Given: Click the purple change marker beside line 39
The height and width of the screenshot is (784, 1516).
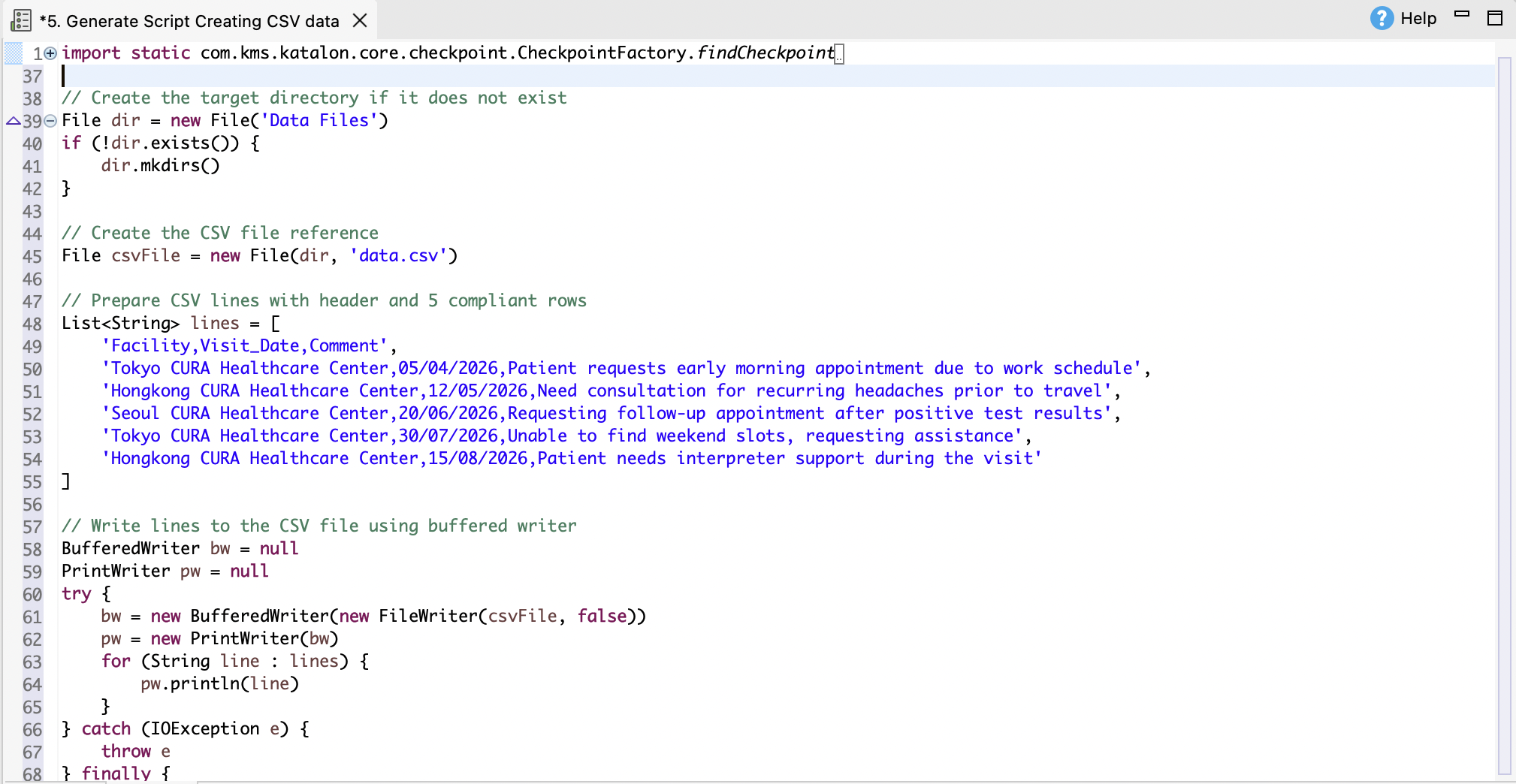Looking at the screenshot, I should (x=12, y=120).
